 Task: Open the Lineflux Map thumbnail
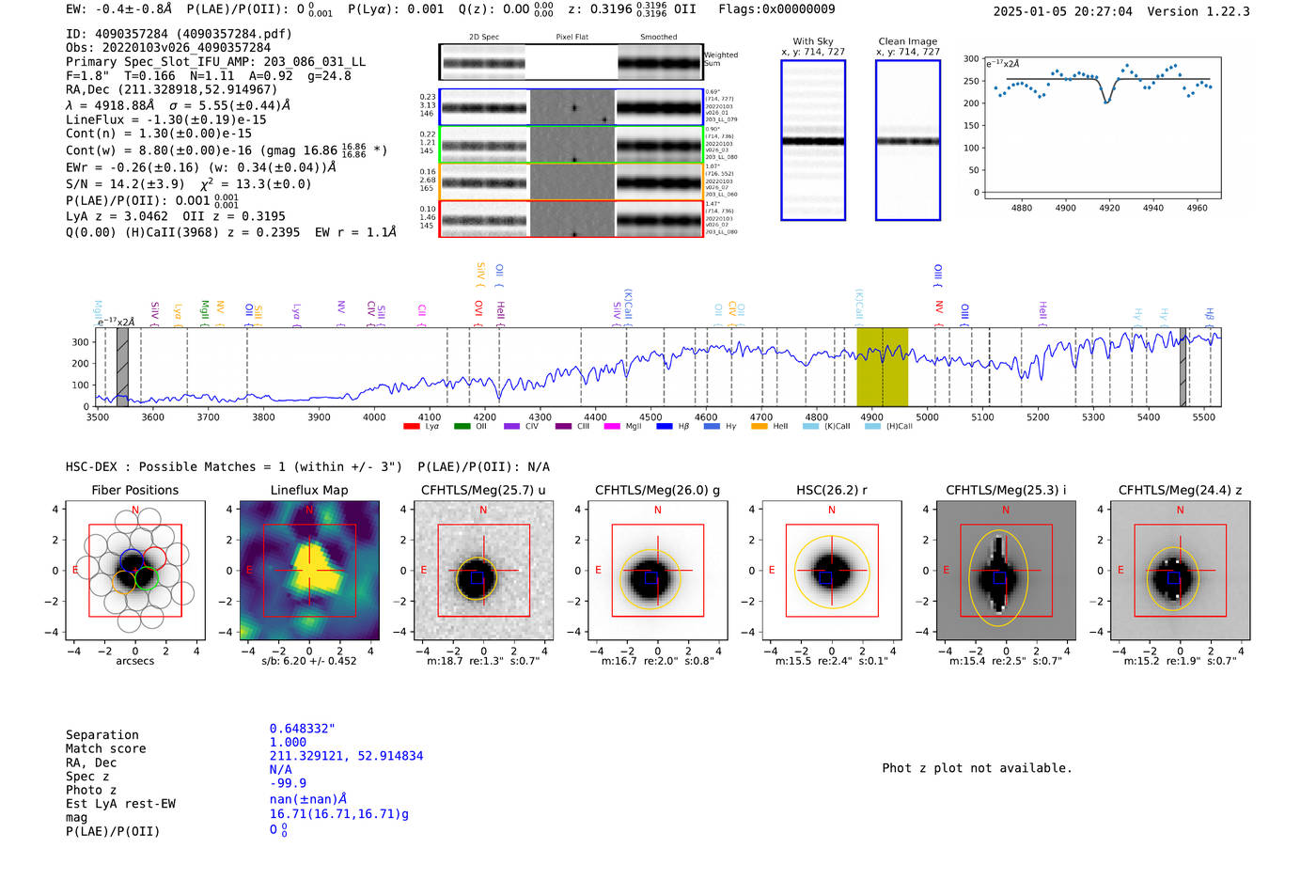pos(309,571)
